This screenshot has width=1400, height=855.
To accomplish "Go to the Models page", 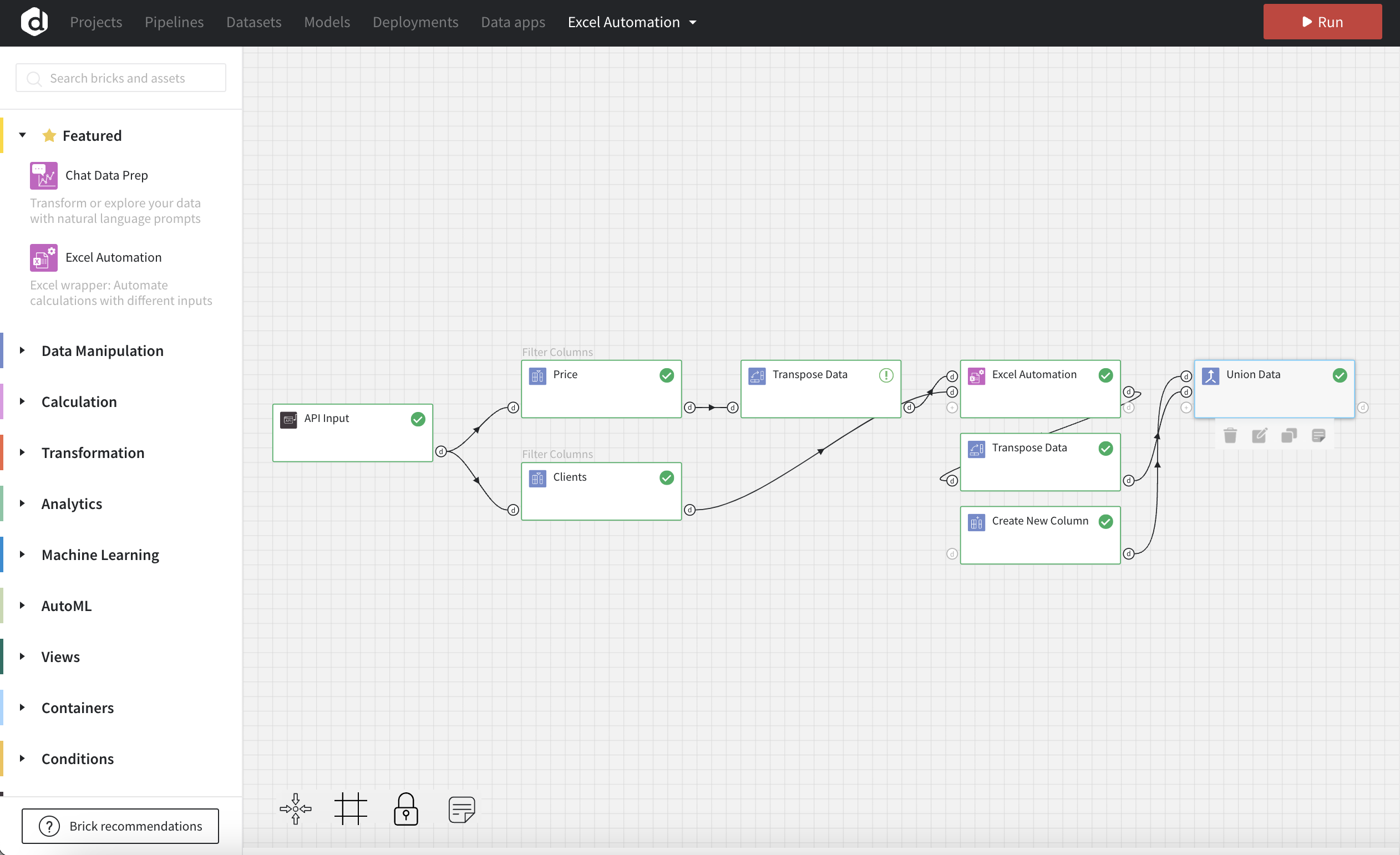I will point(327,22).
